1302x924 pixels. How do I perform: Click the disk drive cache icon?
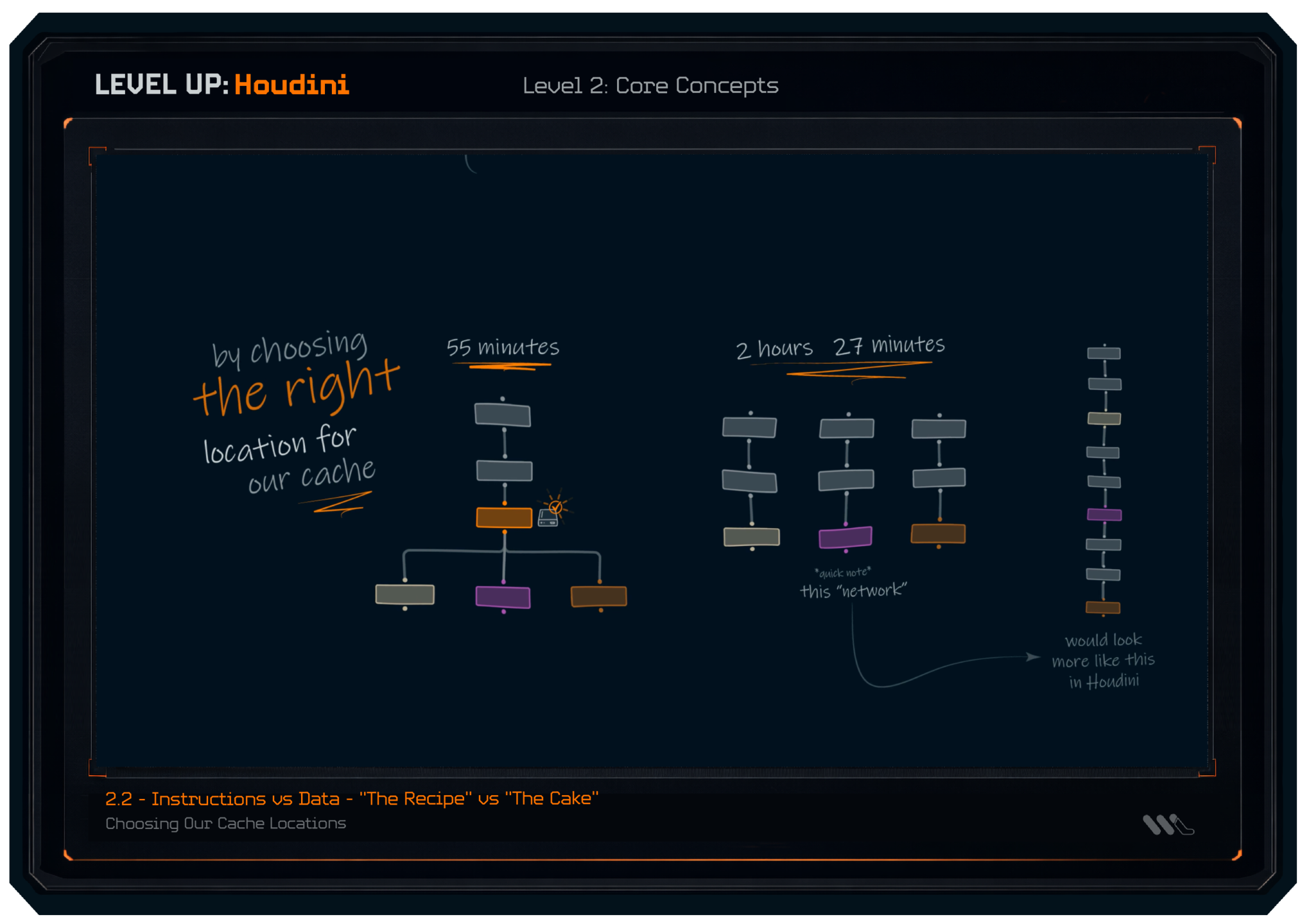[548, 518]
